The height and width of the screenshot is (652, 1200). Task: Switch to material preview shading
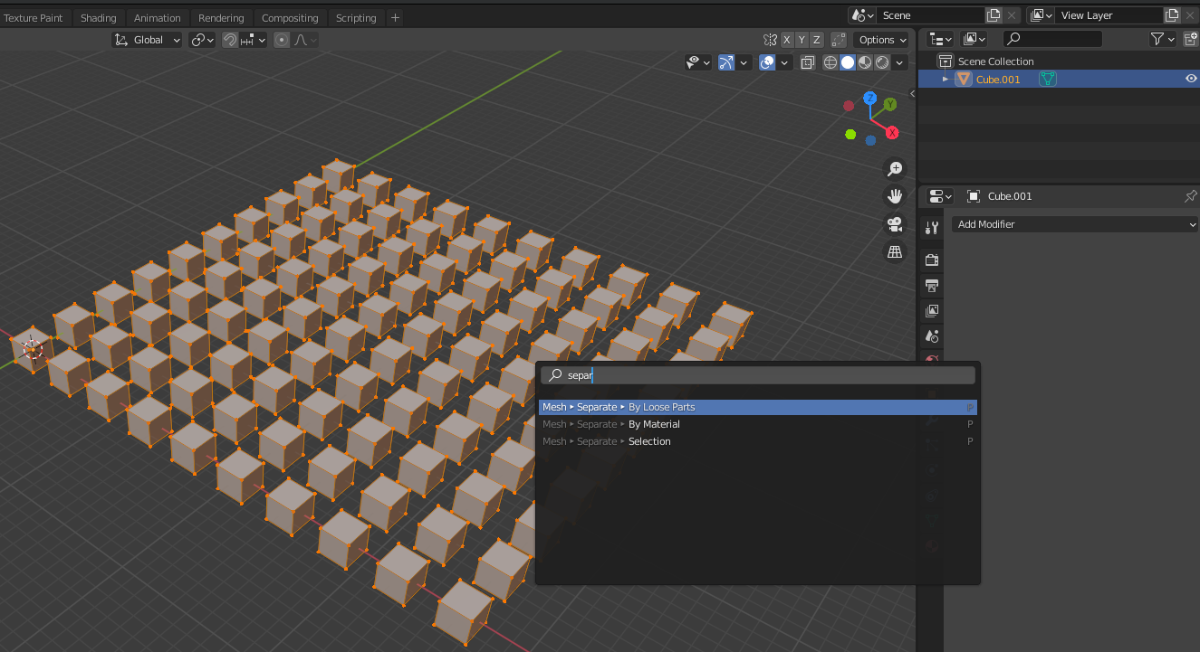[865, 62]
